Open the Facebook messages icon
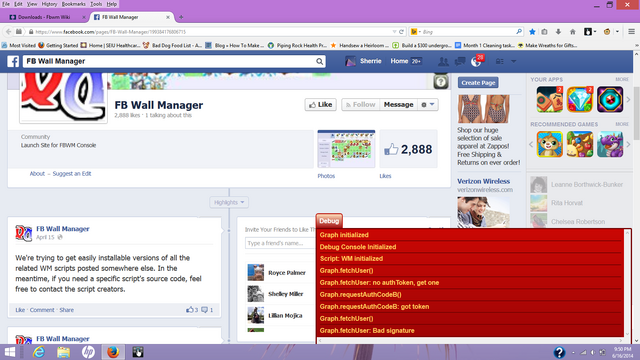The width and height of the screenshot is (640, 360). point(460,61)
